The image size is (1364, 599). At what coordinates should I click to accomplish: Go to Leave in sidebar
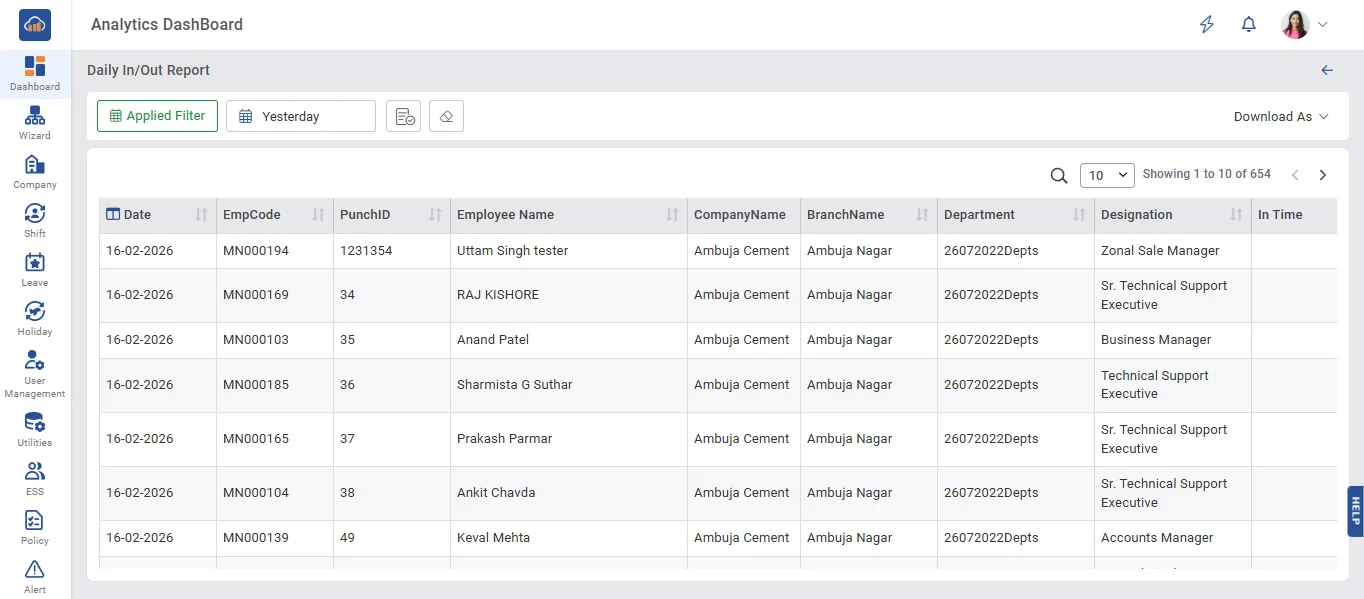coord(35,270)
